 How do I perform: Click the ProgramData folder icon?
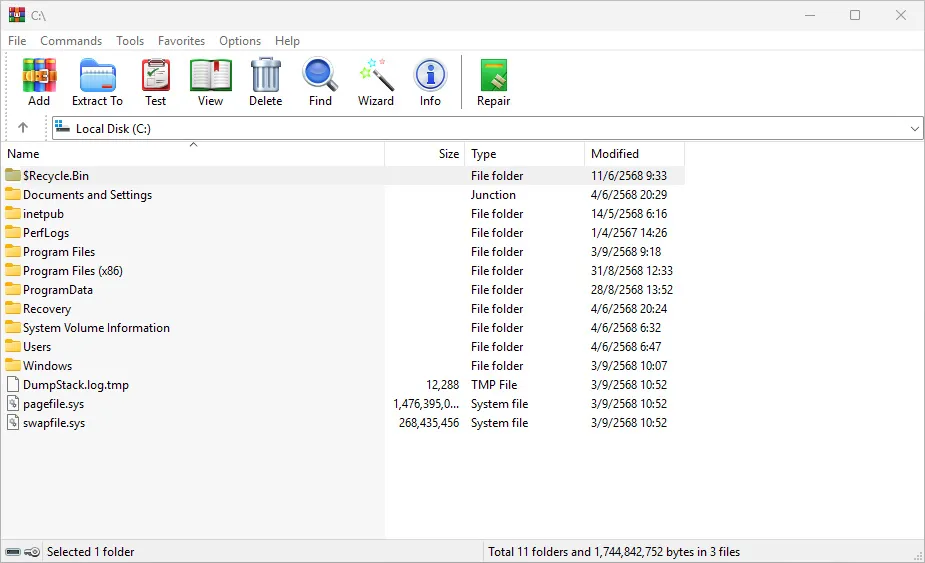[x=13, y=289]
